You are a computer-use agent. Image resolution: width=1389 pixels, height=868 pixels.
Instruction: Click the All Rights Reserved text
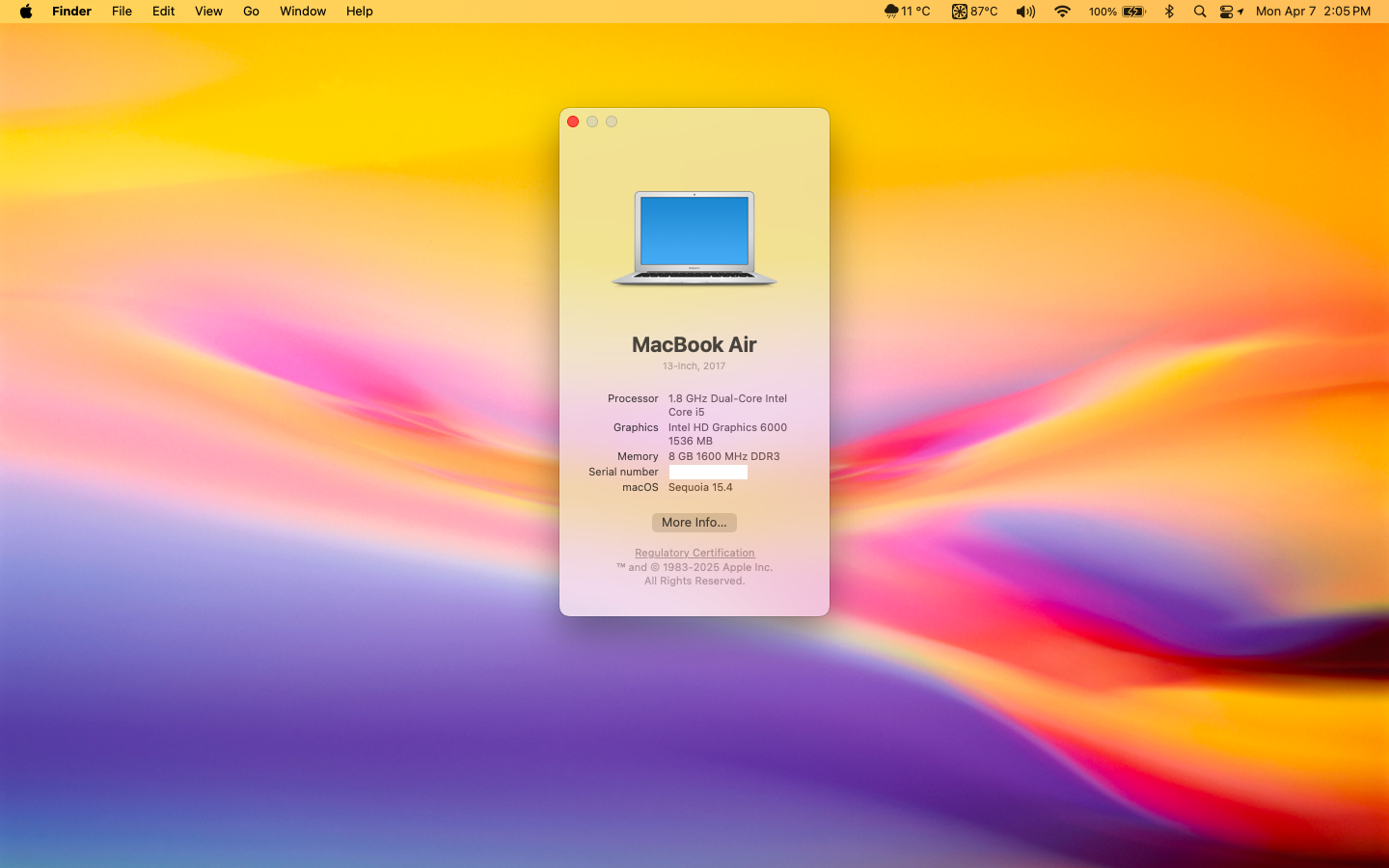click(694, 581)
